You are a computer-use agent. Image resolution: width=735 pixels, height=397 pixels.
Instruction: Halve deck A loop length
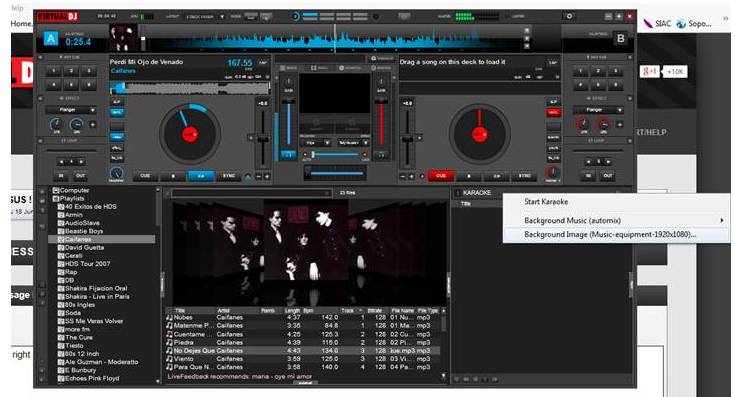point(62,162)
